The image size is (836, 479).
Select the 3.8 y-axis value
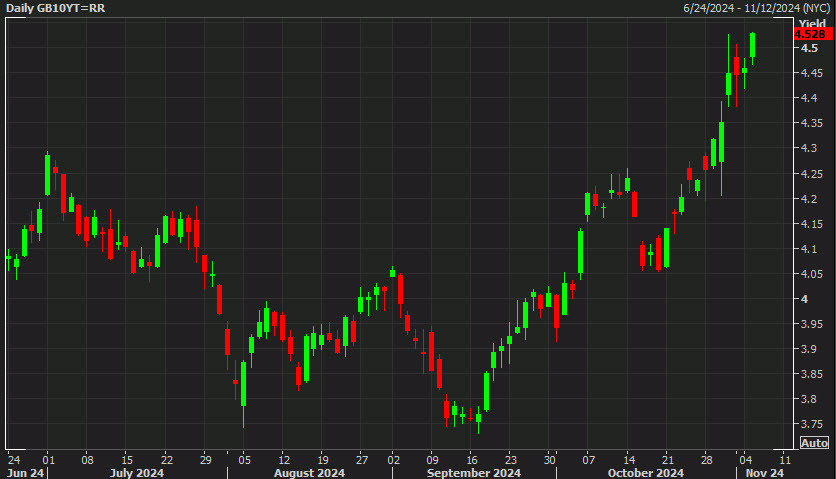(x=809, y=400)
